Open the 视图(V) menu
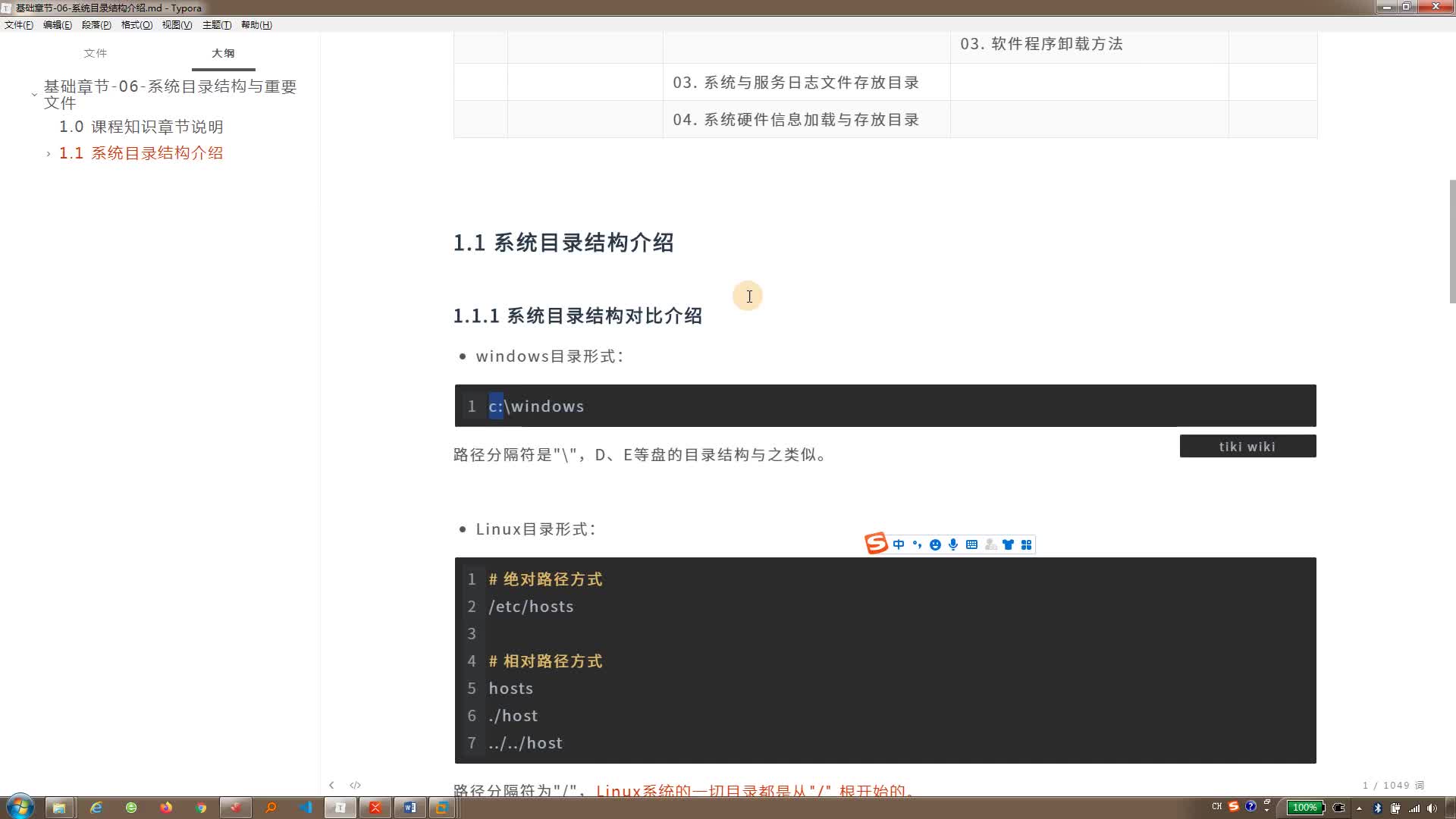Image resolution: width=1456 pixels, height=819 pixels. coord(177,25)
